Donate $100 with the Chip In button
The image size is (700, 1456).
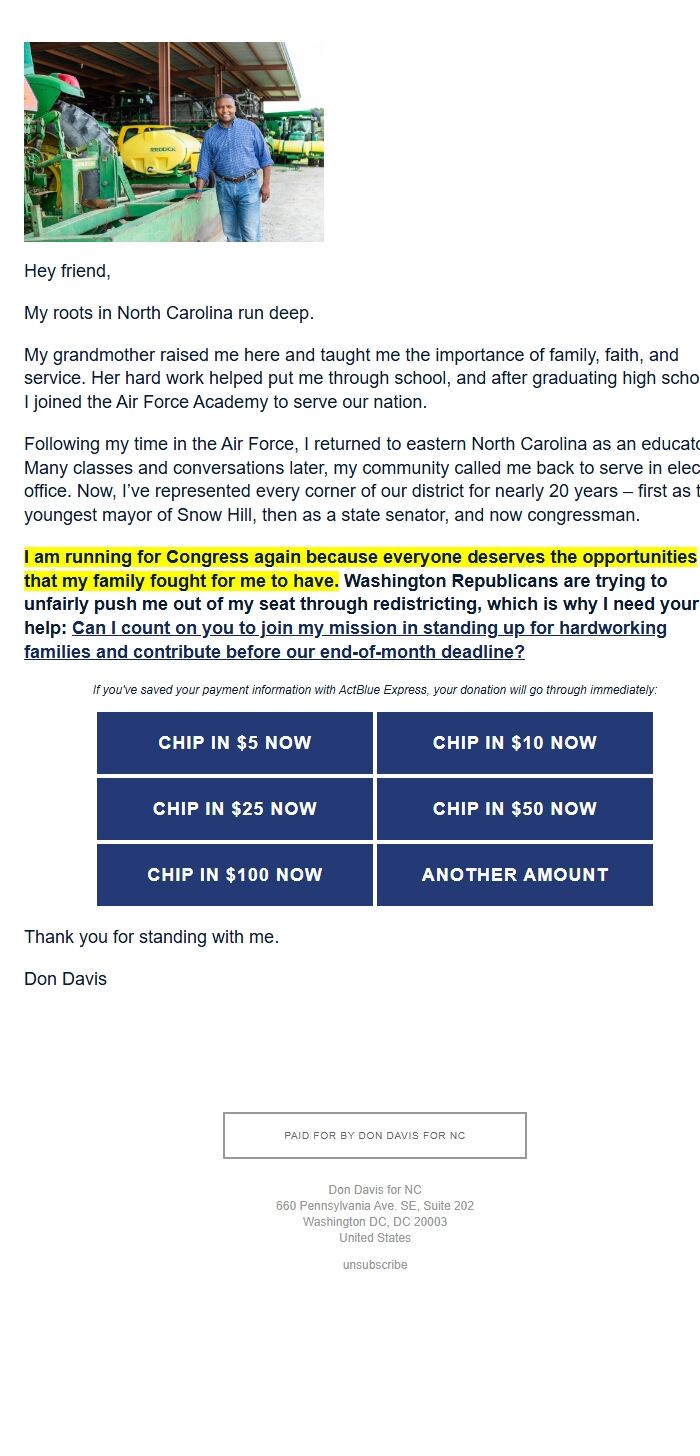(234, 874)
